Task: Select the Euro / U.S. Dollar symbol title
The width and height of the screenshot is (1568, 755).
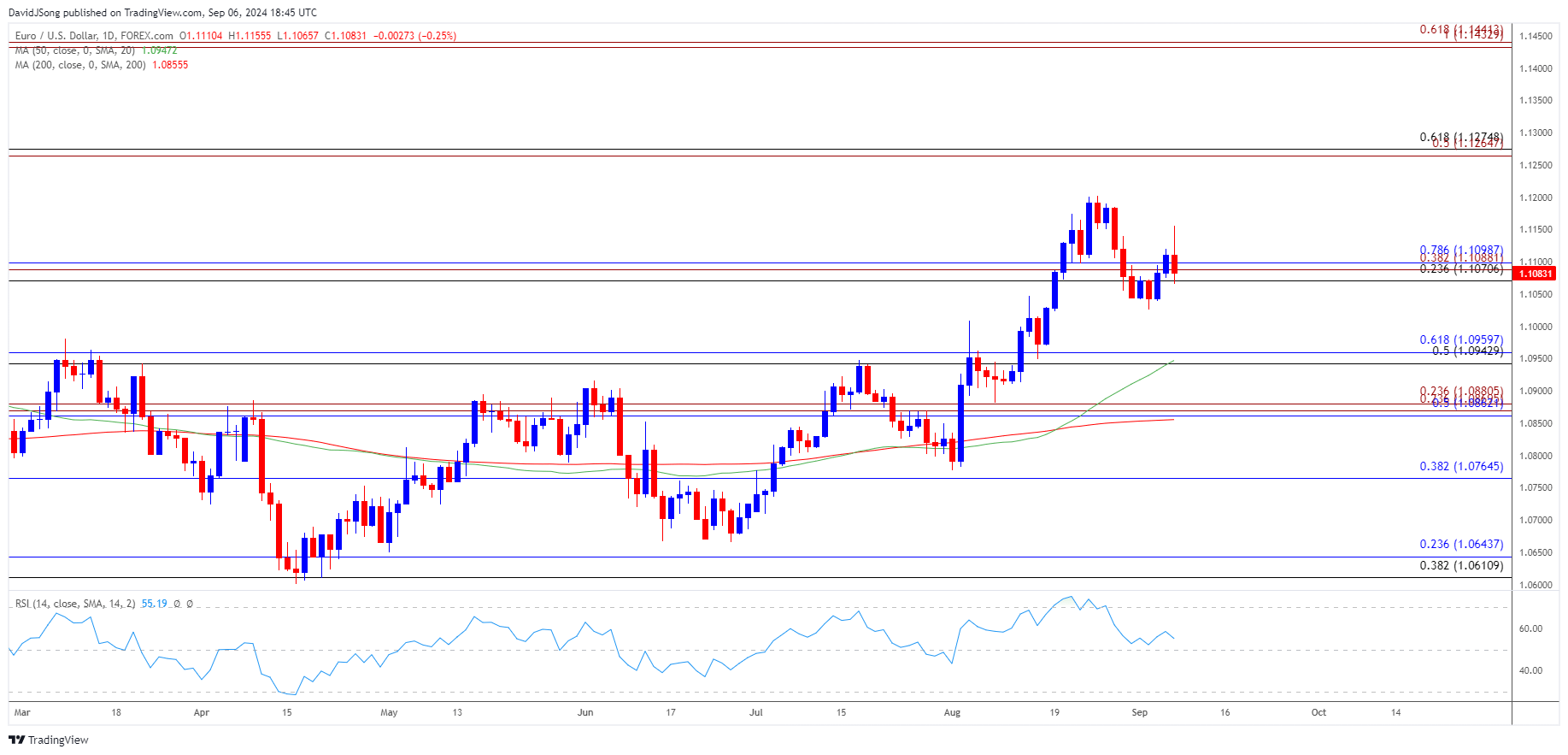Action: pos(94,36)
